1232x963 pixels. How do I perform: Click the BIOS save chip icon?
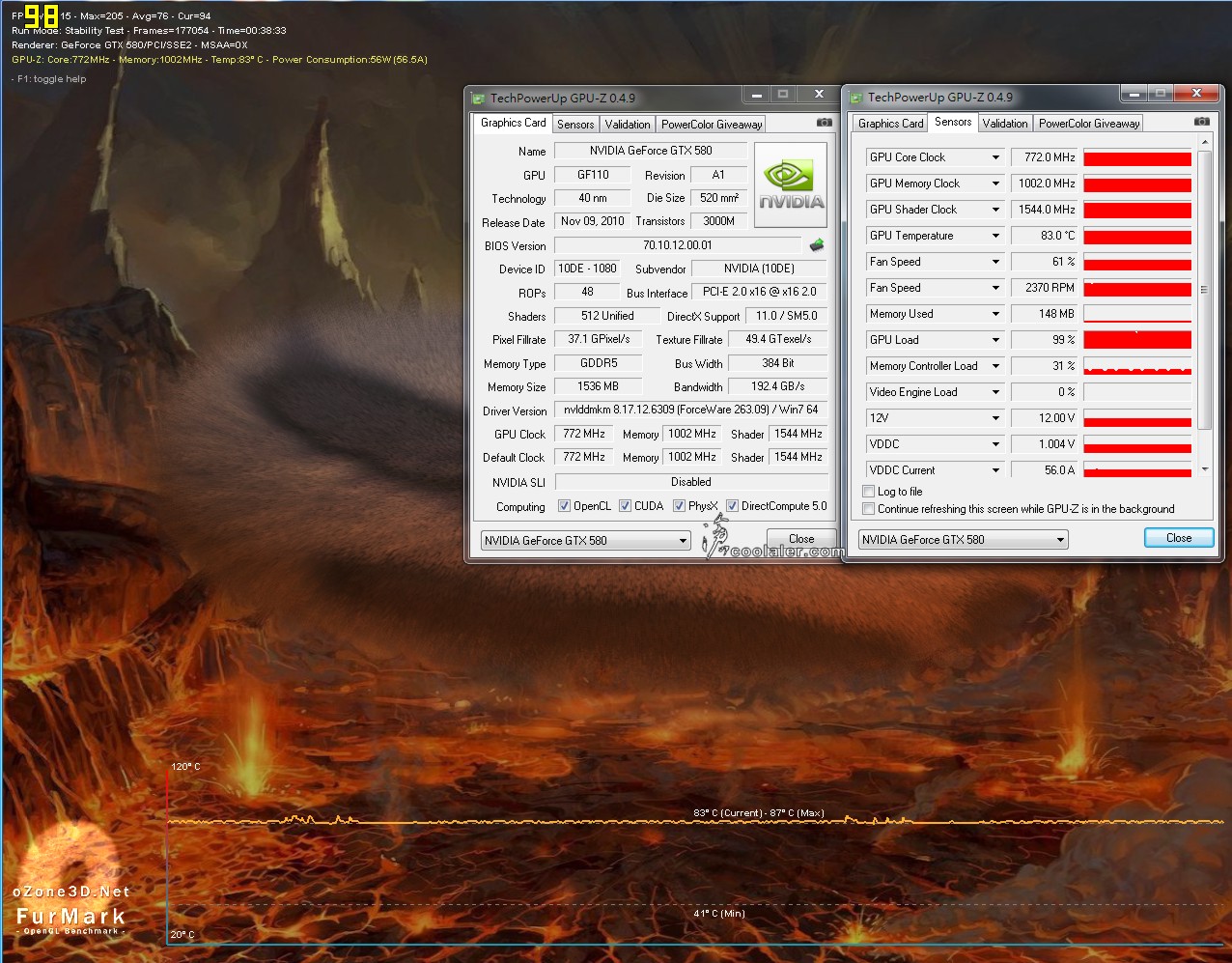[817, 245]
